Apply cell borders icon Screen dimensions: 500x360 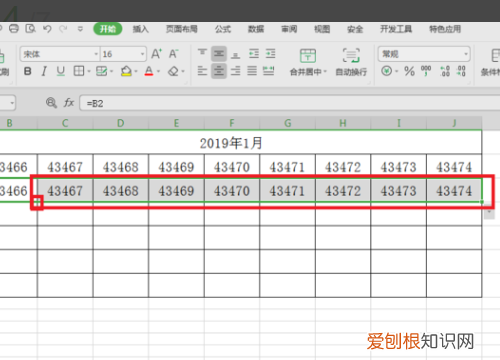point(79,71)
